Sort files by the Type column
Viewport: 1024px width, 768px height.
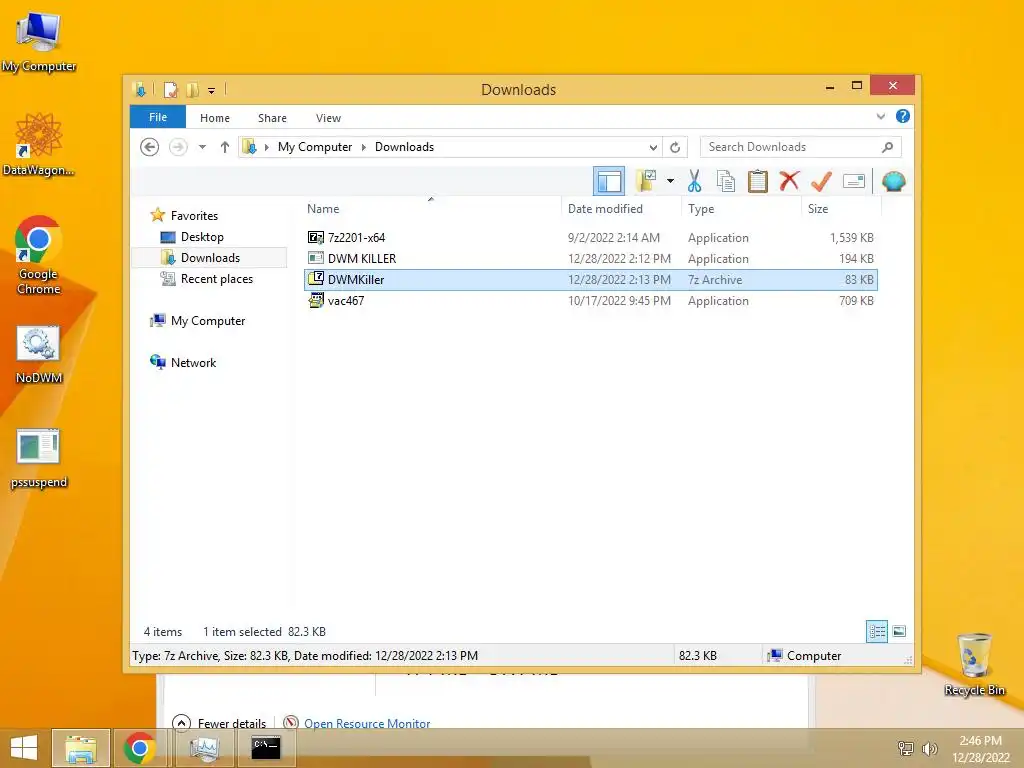[701, 209]
